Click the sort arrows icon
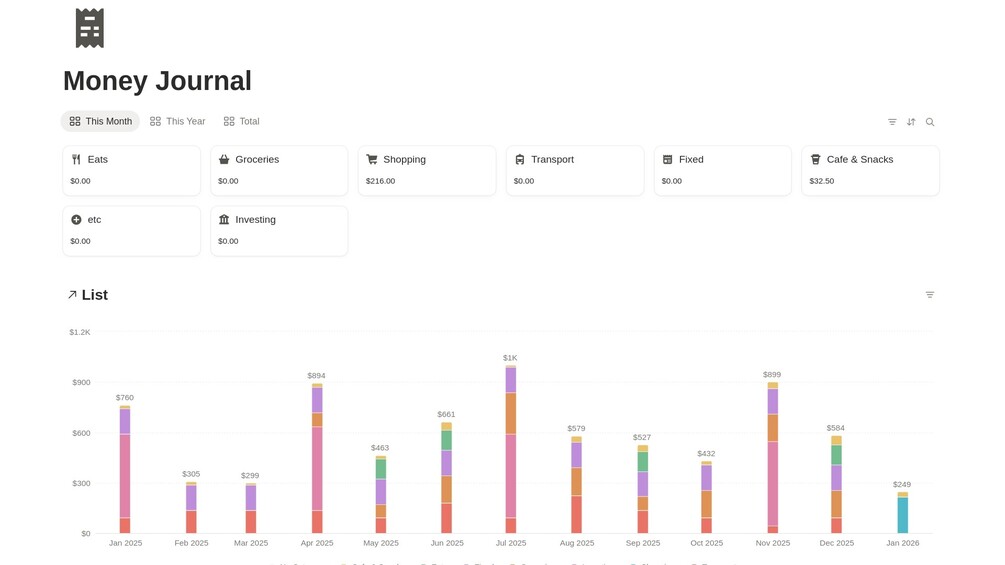The height and width of the screenshot is (565, 1005). click(911, 122)
